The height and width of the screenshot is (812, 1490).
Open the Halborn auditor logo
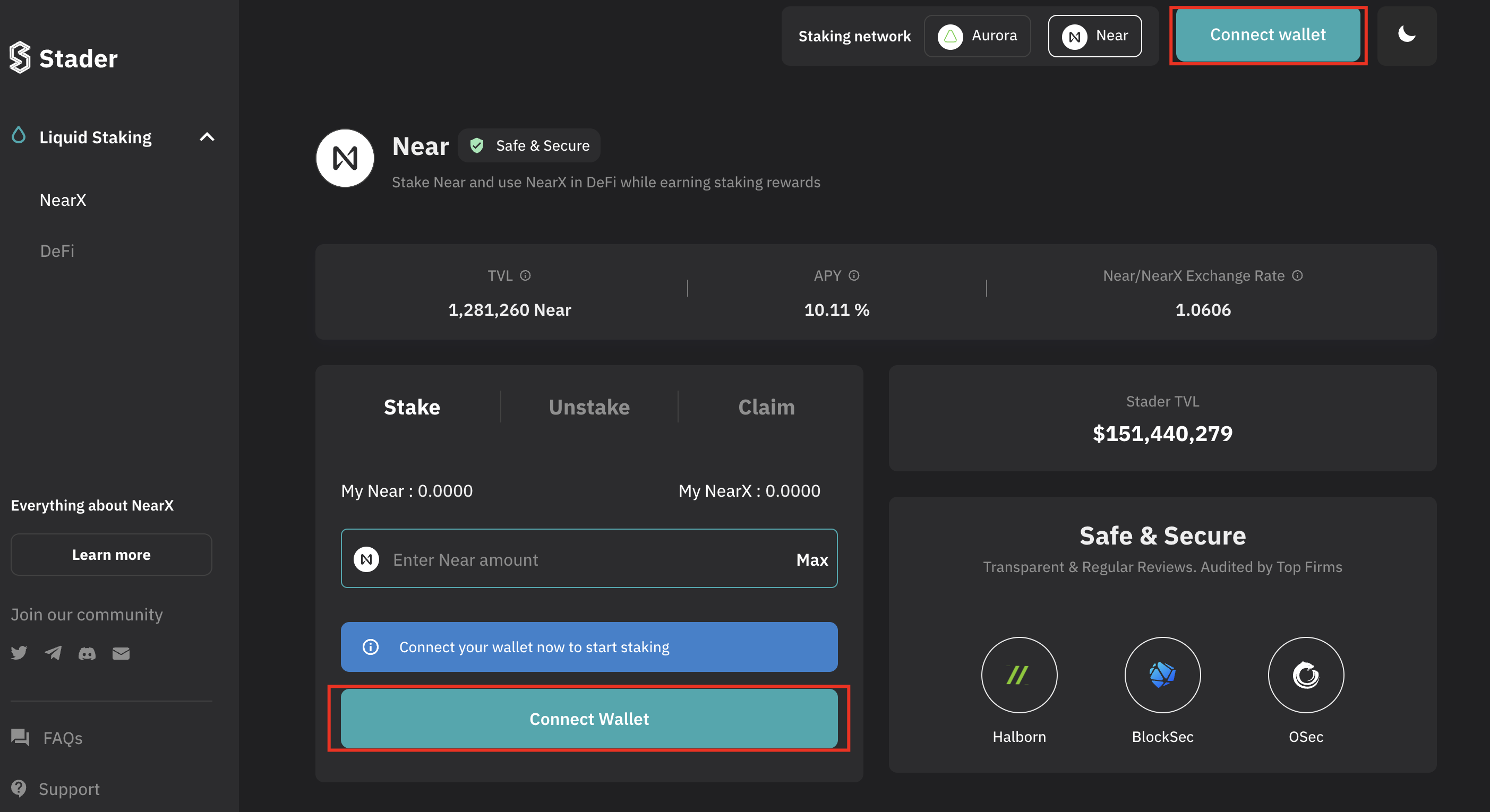tap(1019, 675)
